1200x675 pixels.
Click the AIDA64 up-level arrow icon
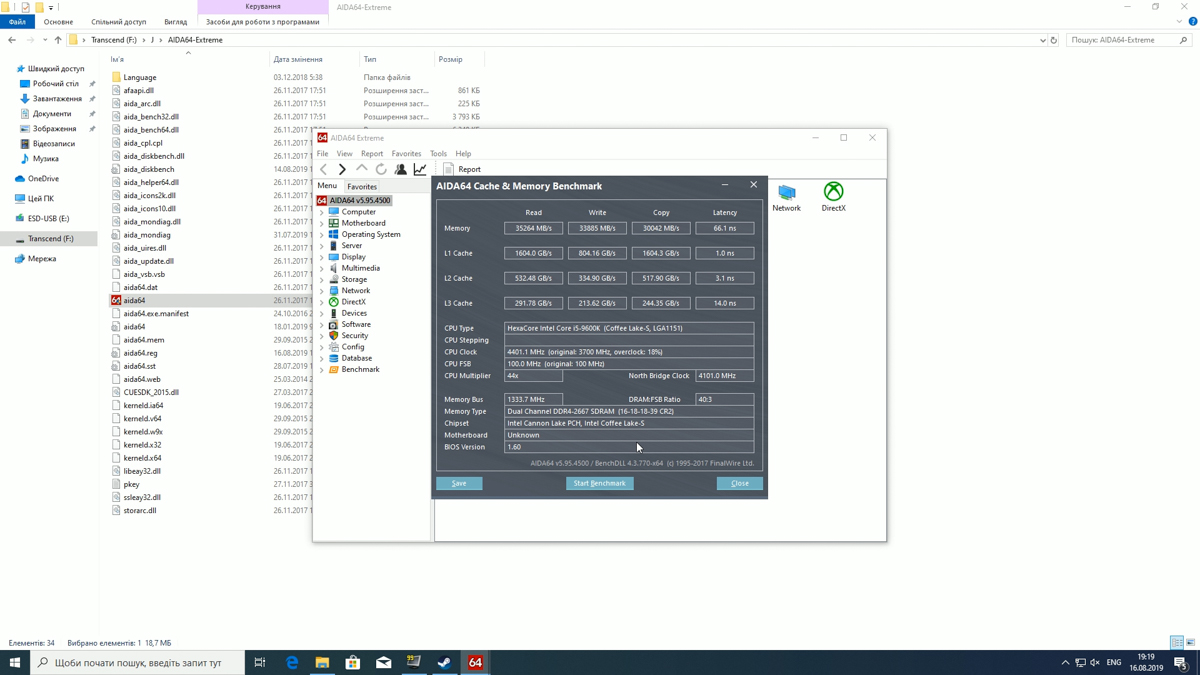(362, 169)
